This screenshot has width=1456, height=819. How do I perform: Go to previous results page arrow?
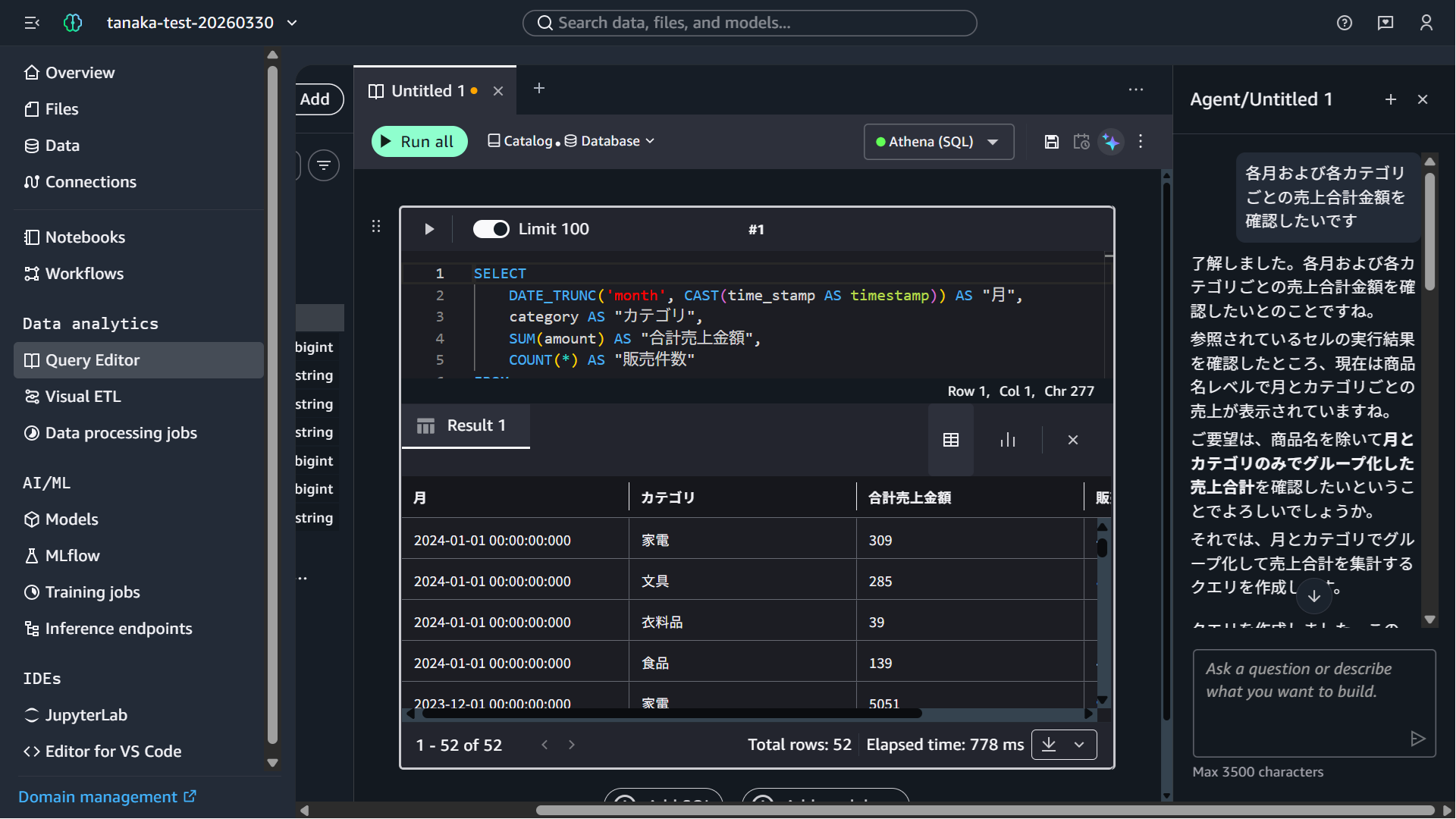(x=544, y=745)
